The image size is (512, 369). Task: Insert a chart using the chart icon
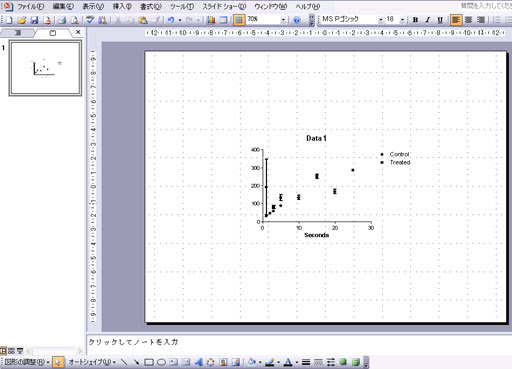tap(211, 20)
